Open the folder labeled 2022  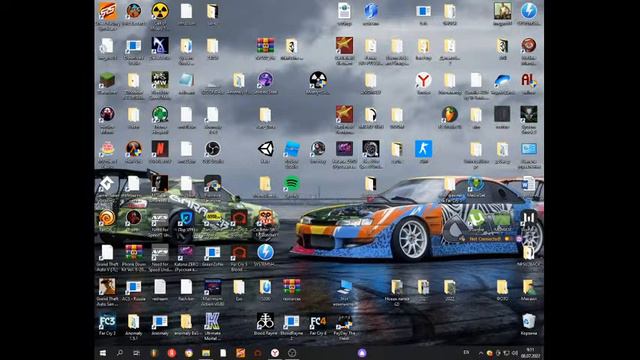click(449, 287)
